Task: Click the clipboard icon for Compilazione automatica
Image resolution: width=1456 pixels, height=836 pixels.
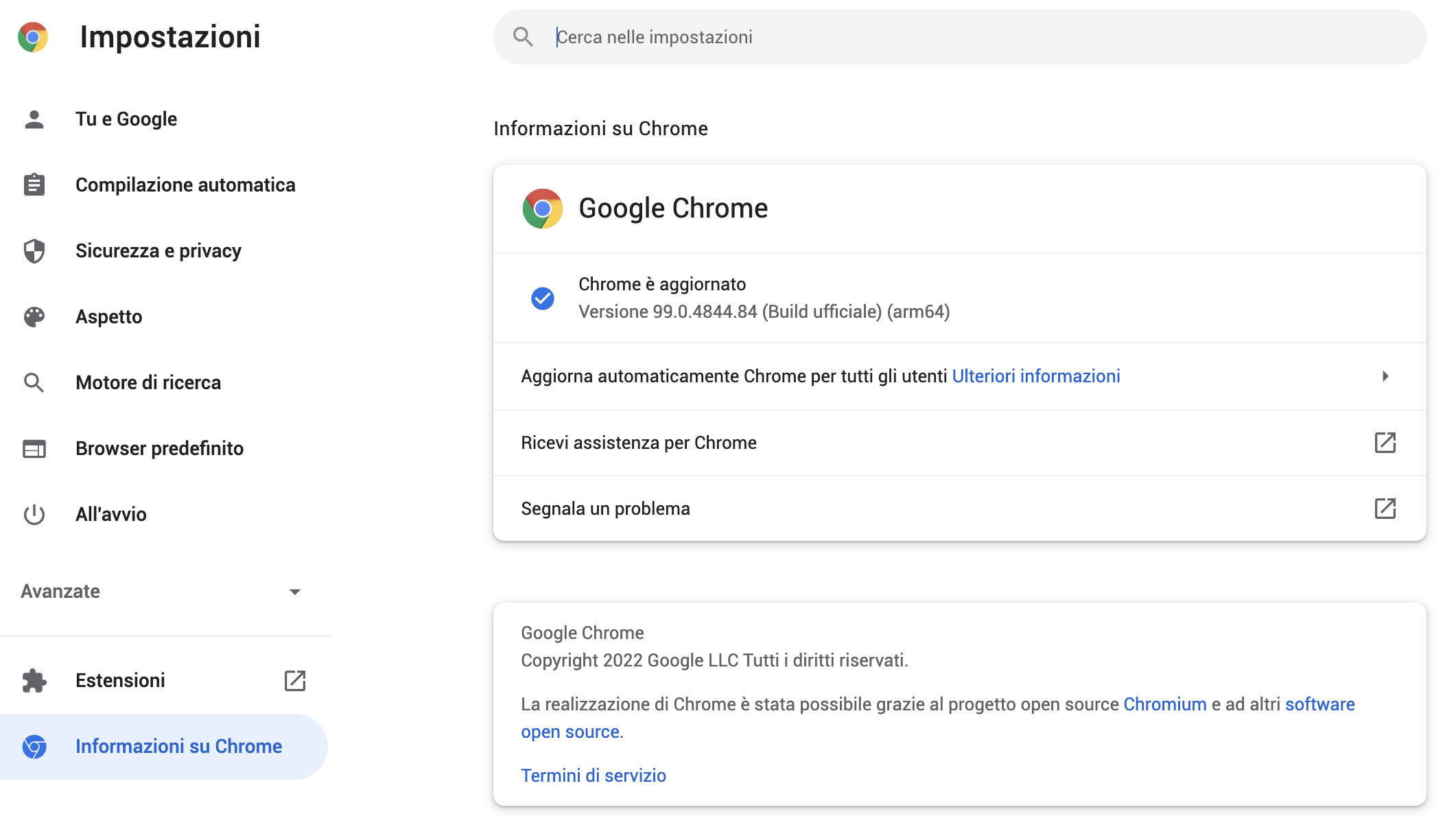Action: click(34, 185)
